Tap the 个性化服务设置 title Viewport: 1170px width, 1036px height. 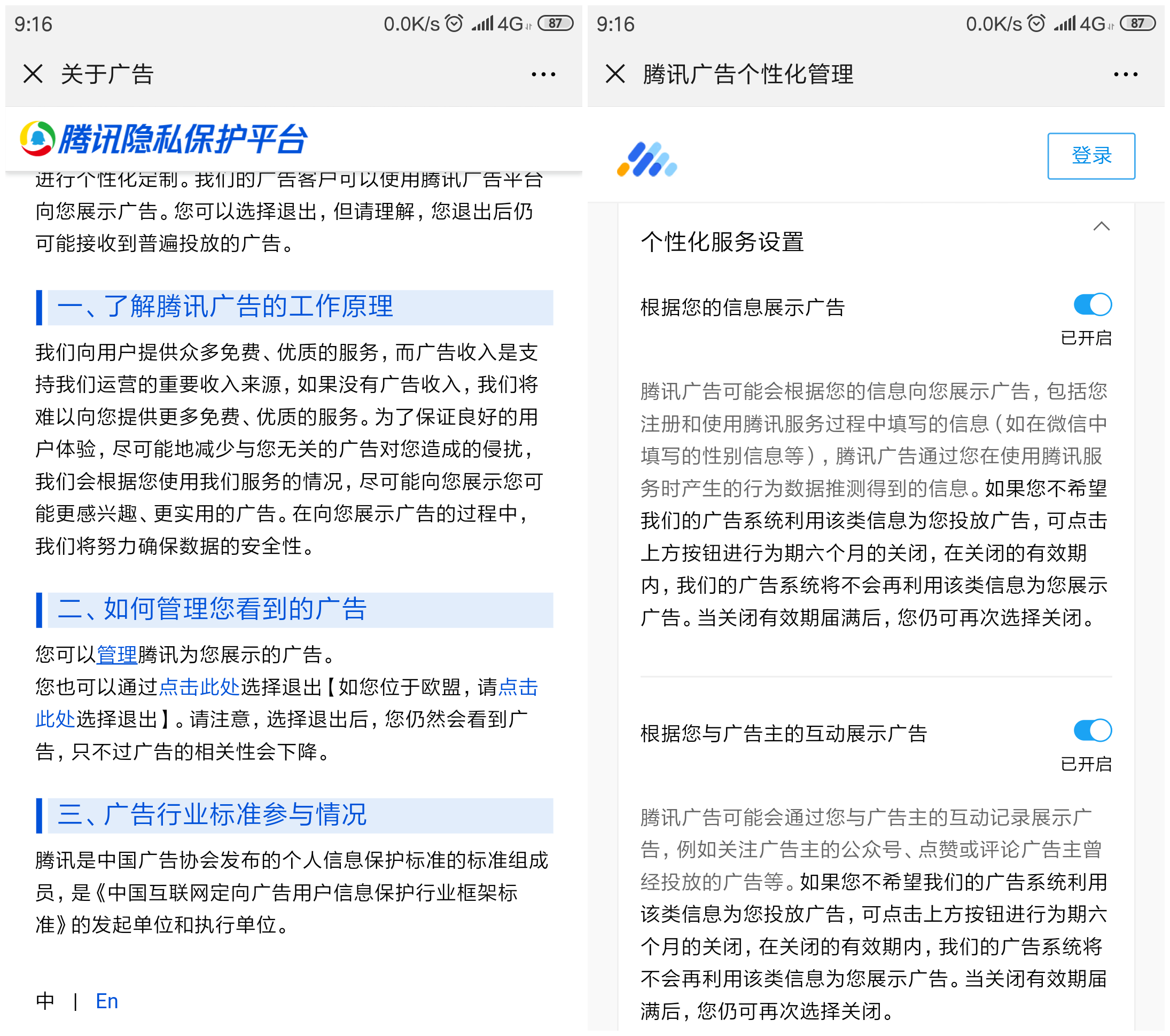point(722,241)
